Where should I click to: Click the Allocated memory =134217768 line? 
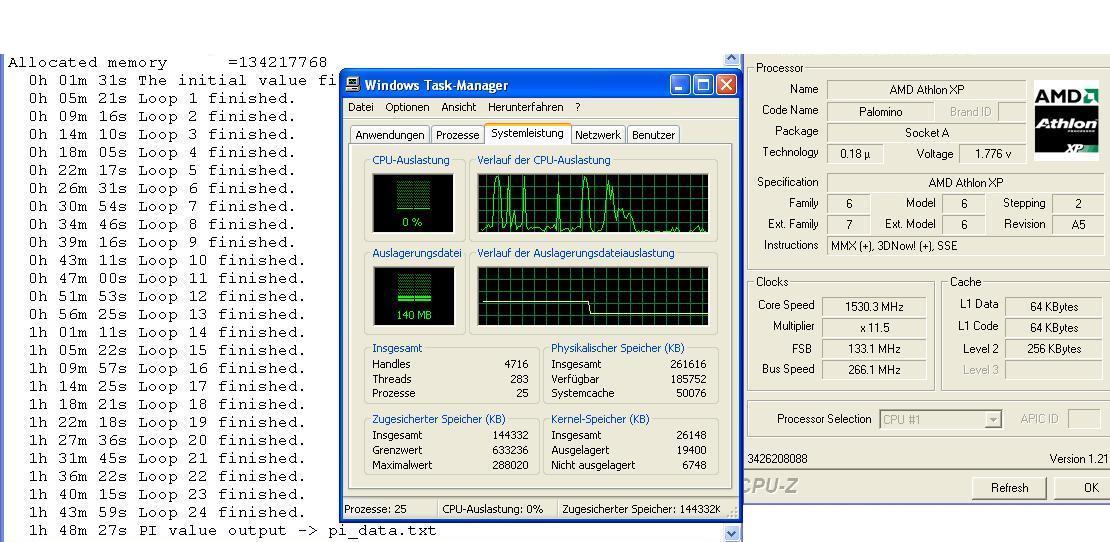(x=168, y=62)
